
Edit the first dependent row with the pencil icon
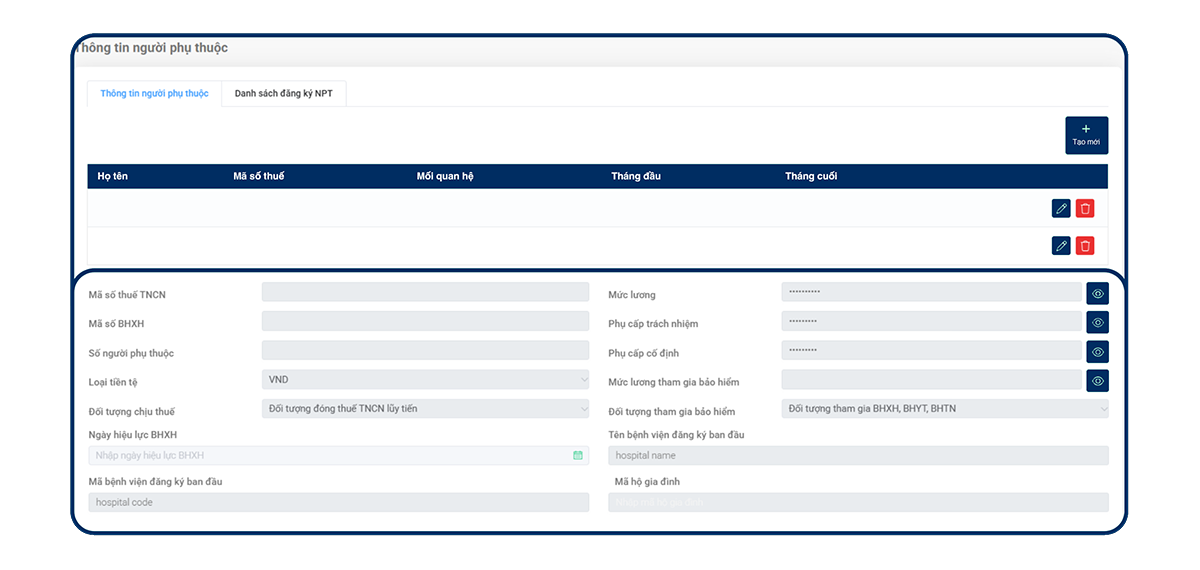click(1061, 208)
